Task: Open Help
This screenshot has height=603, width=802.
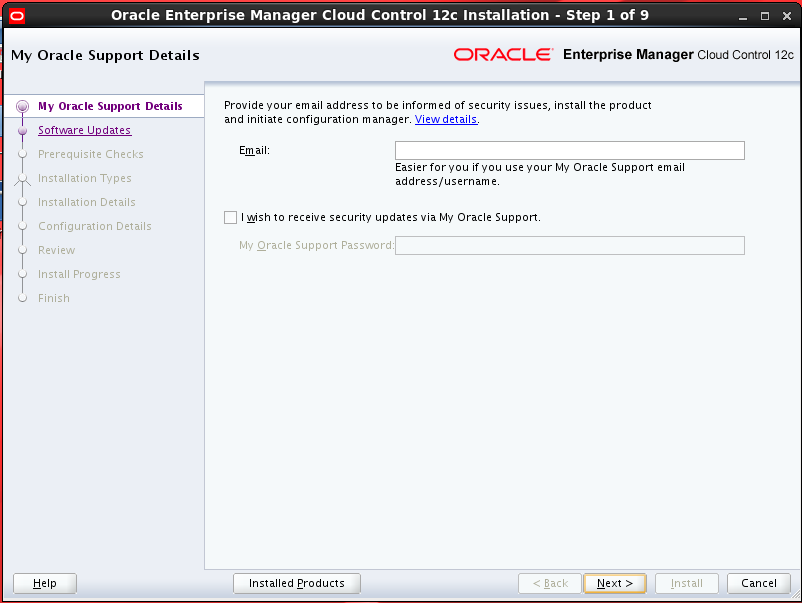Action: tap(44, 583)
